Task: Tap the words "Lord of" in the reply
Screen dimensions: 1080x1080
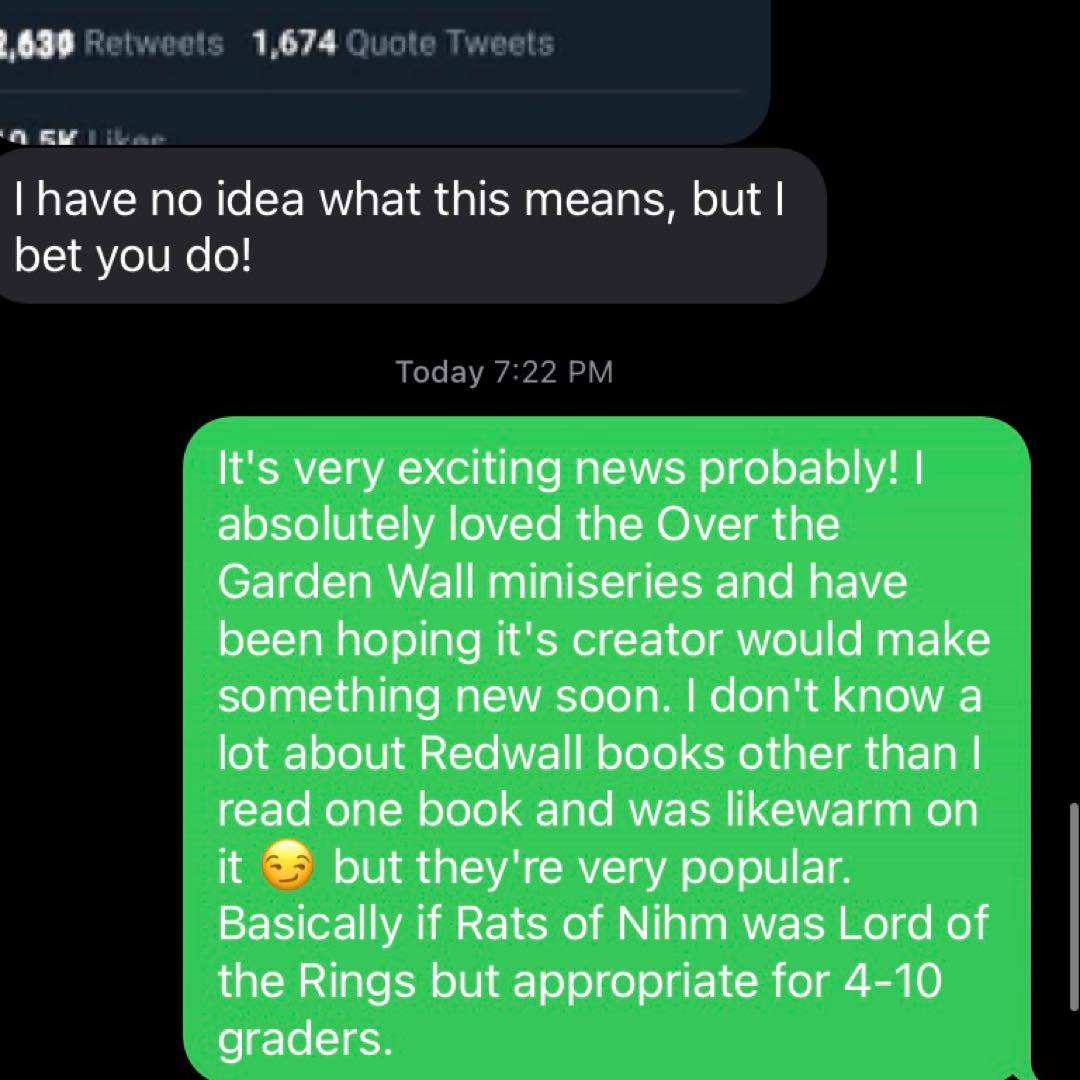Action: 913,924
